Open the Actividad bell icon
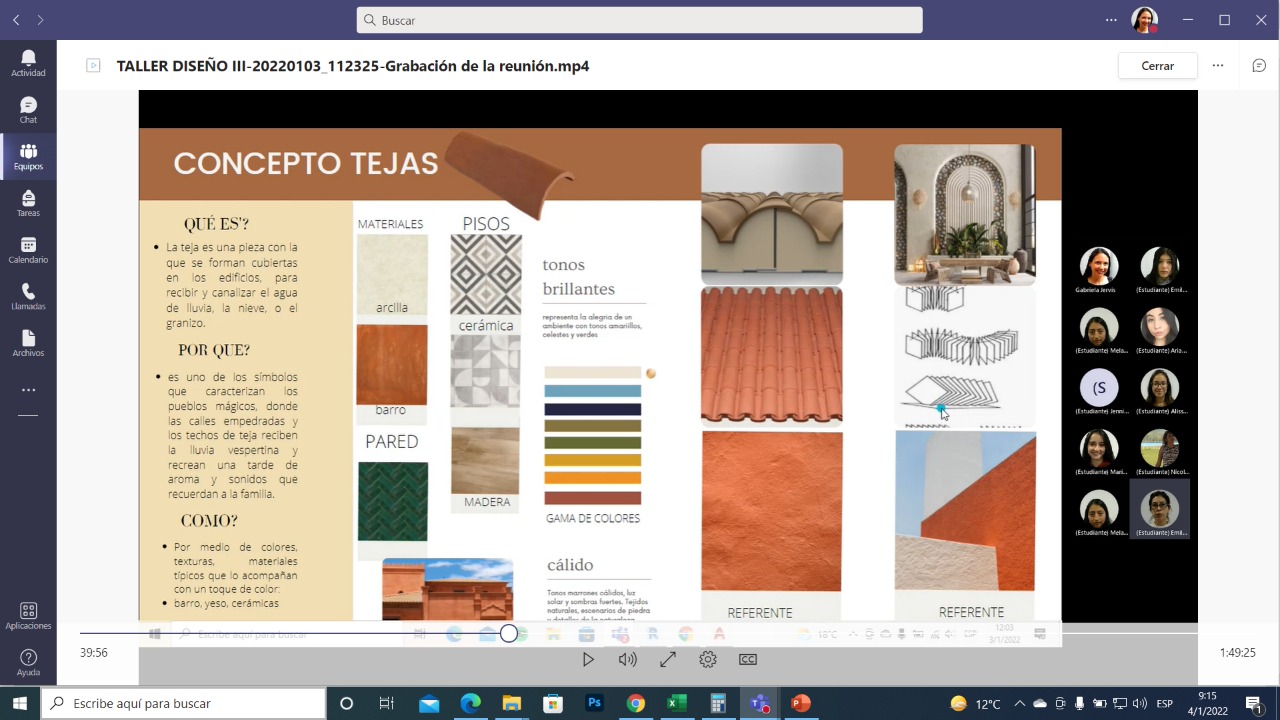Screen dimensions: 1280x720 click(x=28, y=63)
